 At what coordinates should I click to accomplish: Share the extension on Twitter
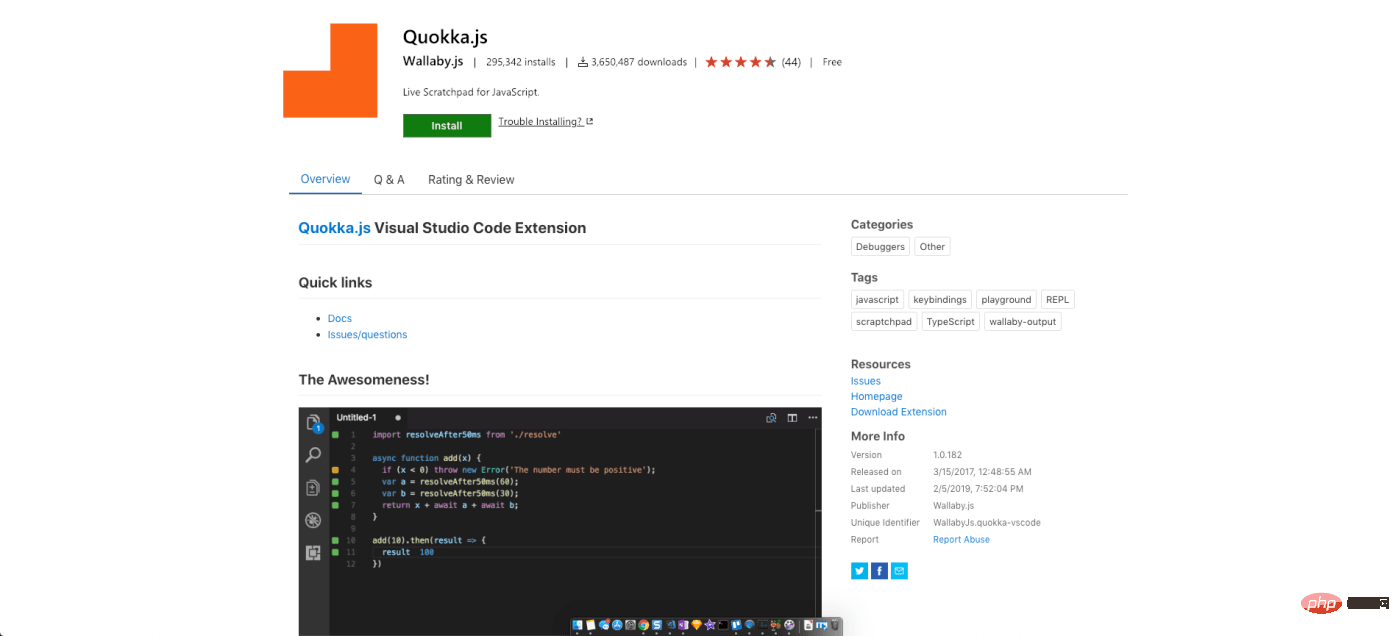pyautogui.click(x=859, y=571)
